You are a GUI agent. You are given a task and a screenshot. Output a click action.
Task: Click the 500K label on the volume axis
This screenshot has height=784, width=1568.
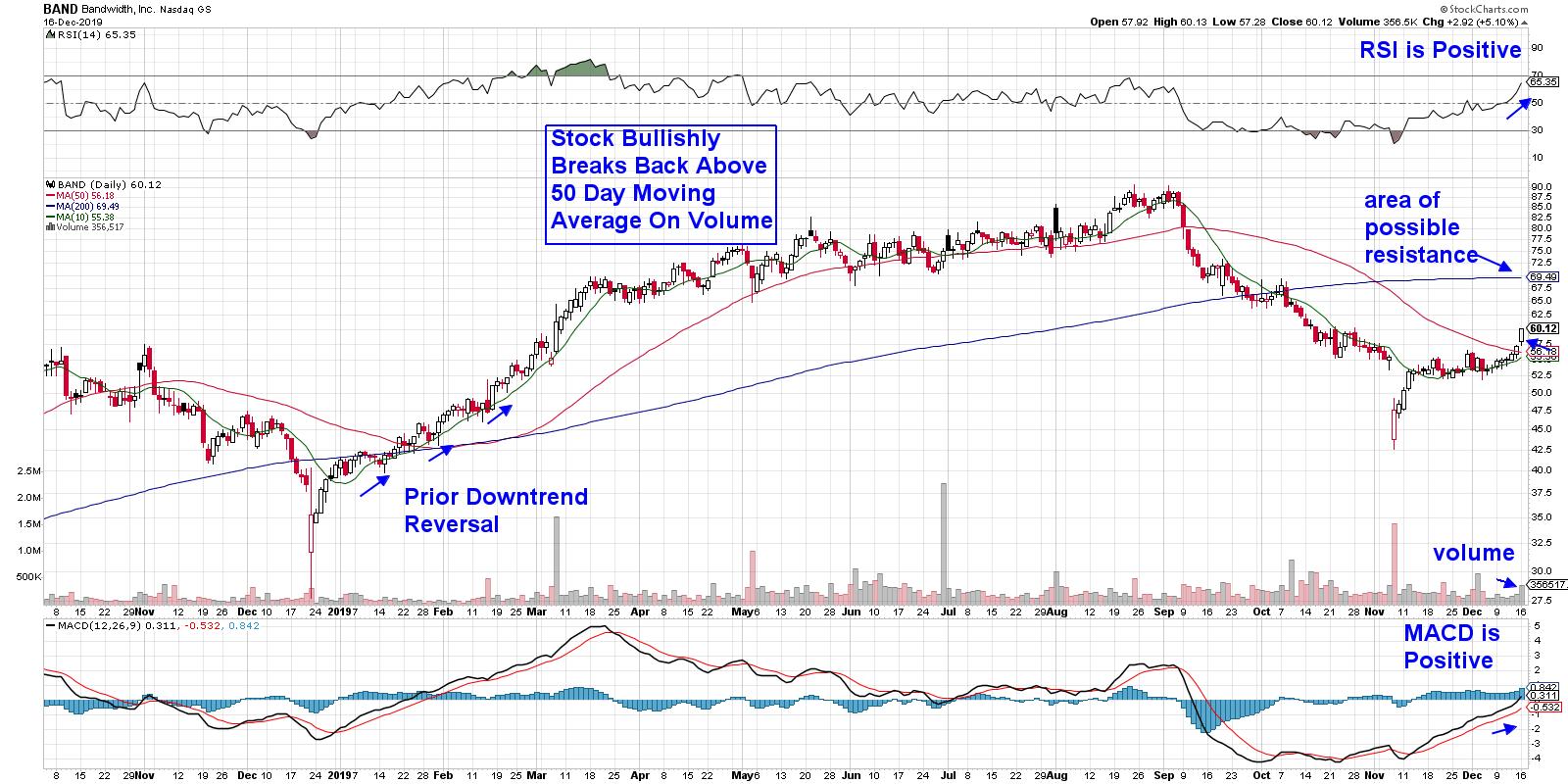[28, 576]
